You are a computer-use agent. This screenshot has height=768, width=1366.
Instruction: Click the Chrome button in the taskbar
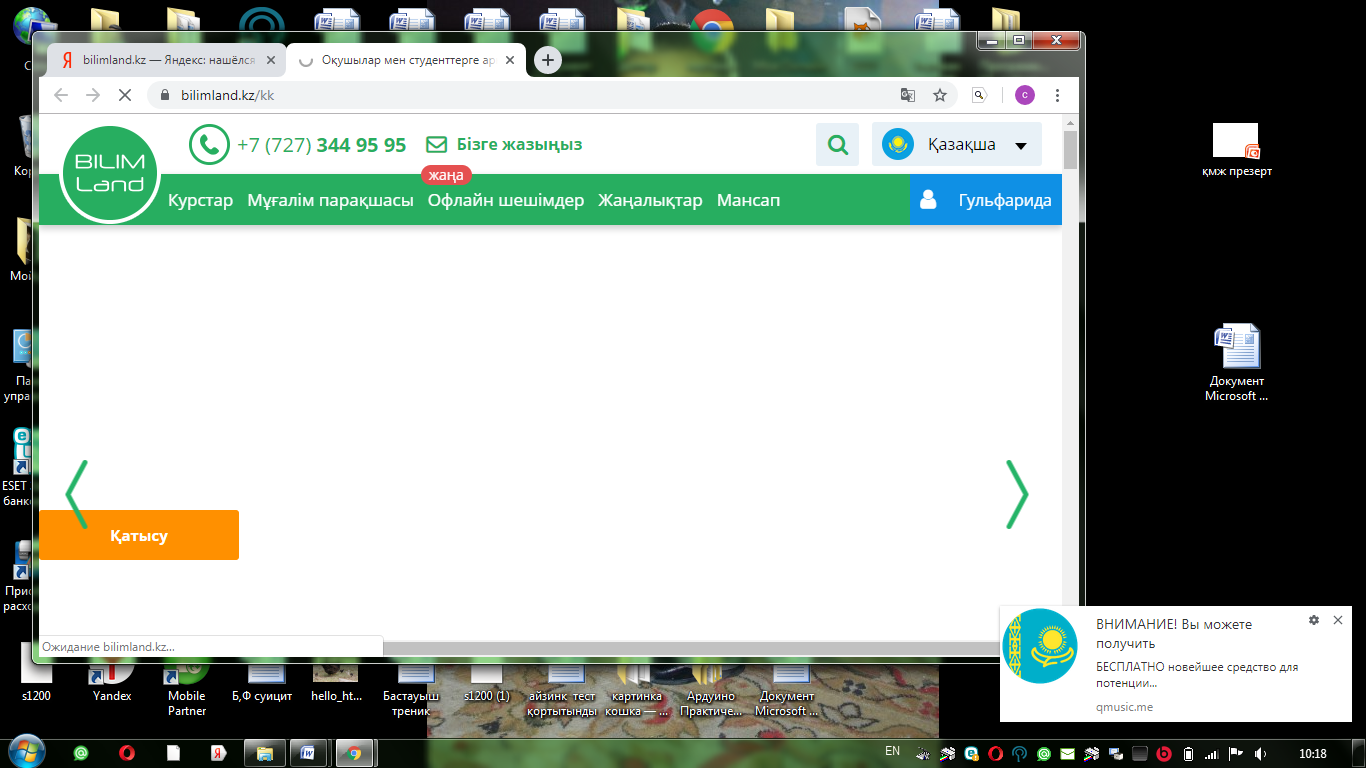point(354,753)
